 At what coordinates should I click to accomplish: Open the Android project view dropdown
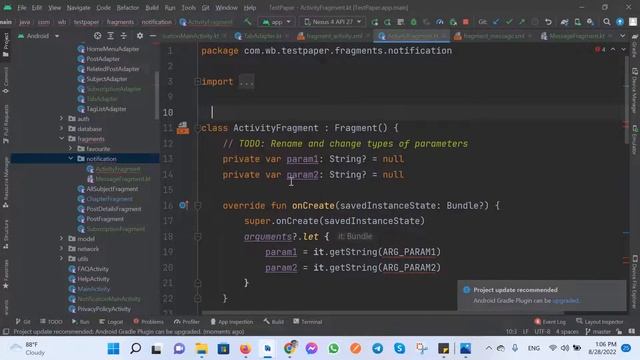[38, 36]
